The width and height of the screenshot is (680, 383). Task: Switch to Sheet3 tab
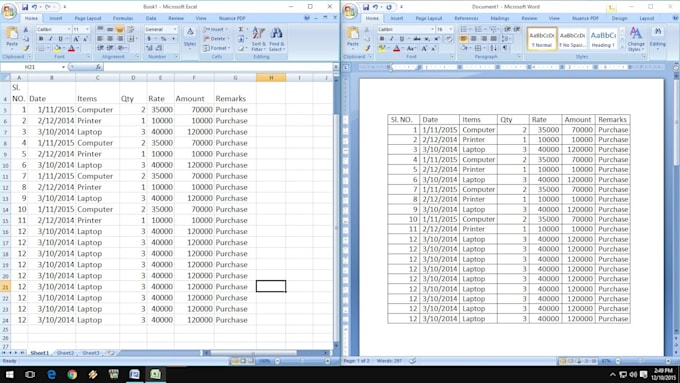pyautogui.click(x=91, y=353)
